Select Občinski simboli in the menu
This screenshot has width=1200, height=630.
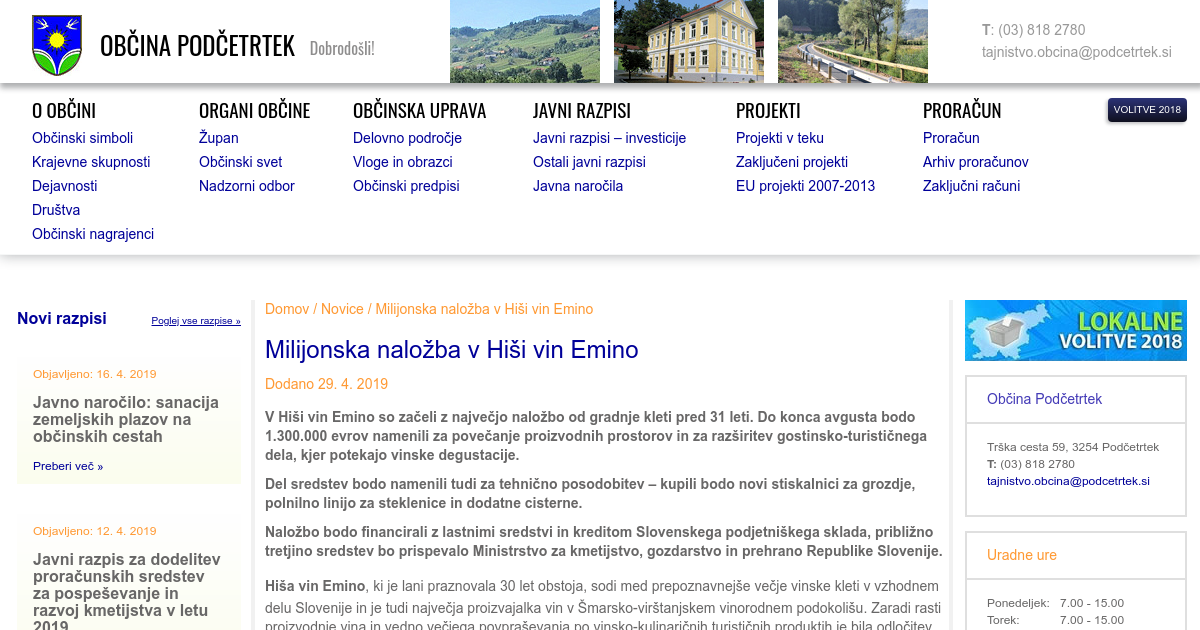click(x=82, y=138)
